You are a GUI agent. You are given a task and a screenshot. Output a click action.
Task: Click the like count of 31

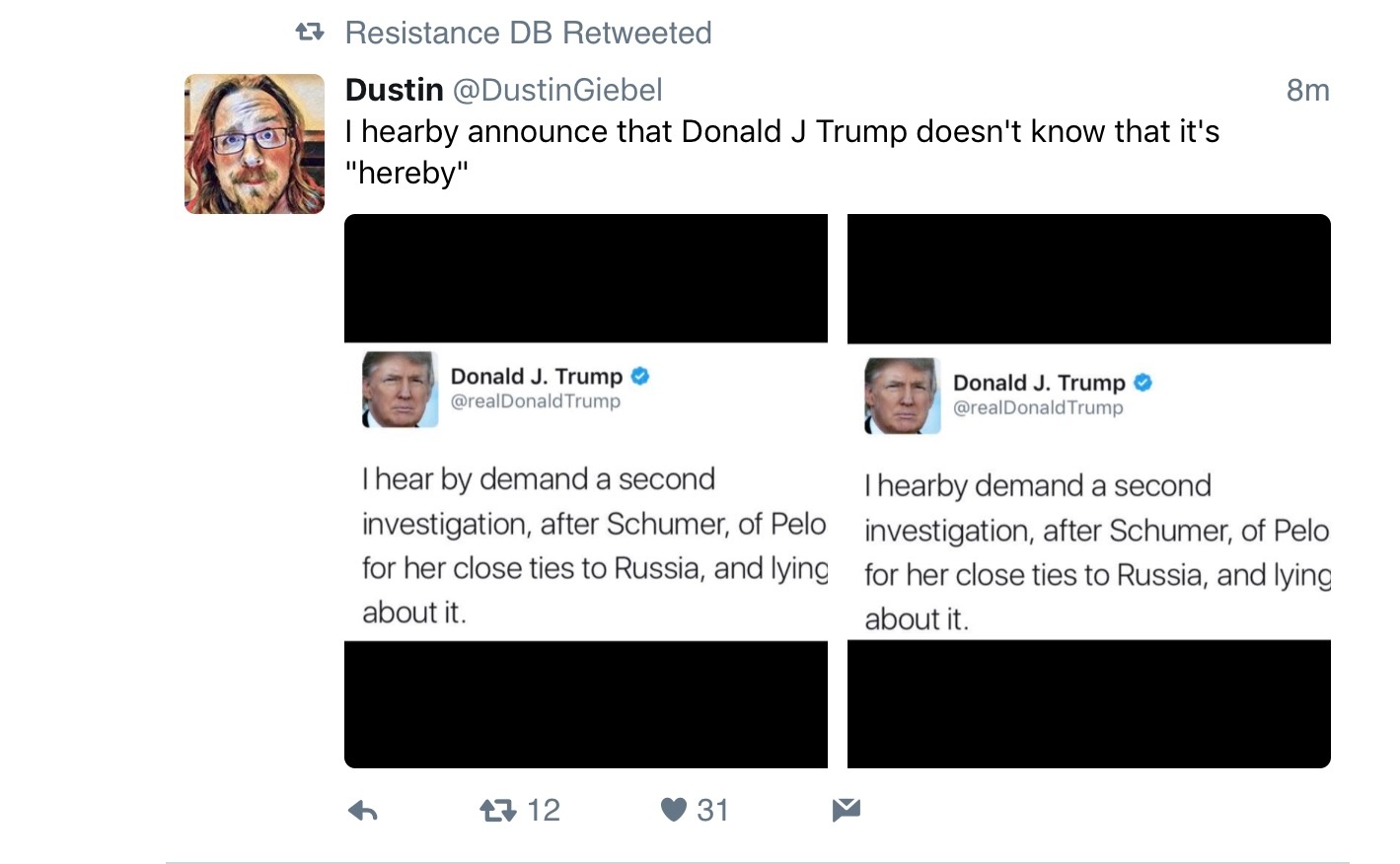pyautogui.click(x=712, y=810)
